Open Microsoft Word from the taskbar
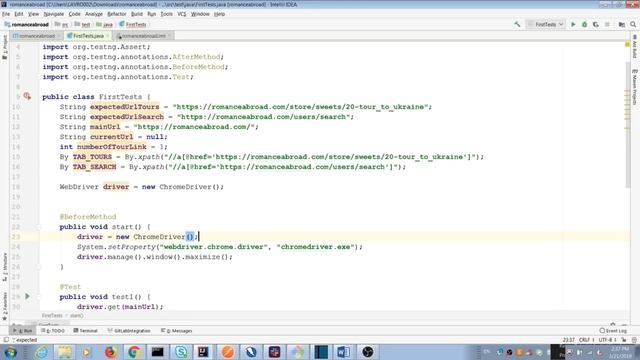The height and width of the screenshot is (360, 640). [343, 352]
